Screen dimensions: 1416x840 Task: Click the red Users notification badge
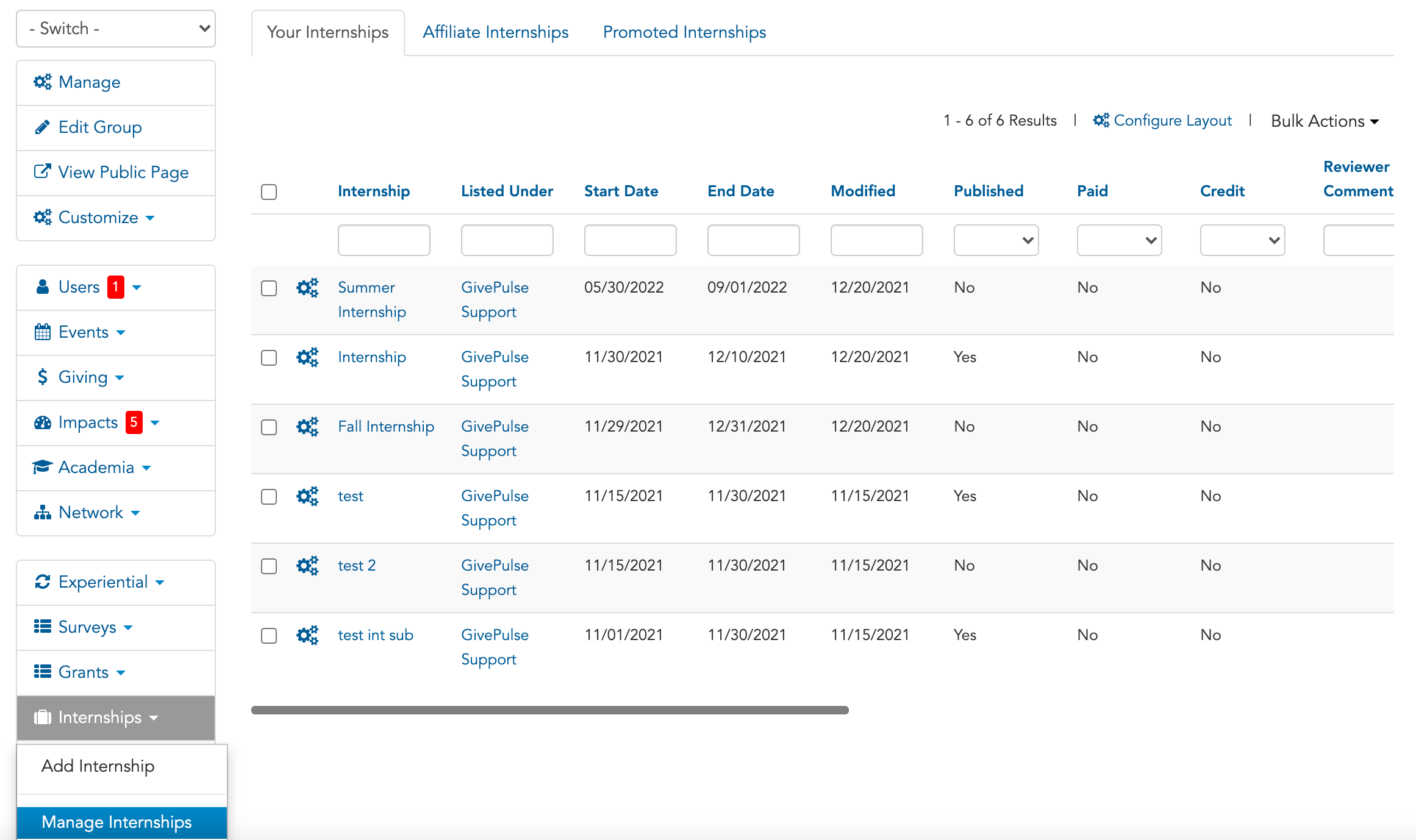point(116,287)
